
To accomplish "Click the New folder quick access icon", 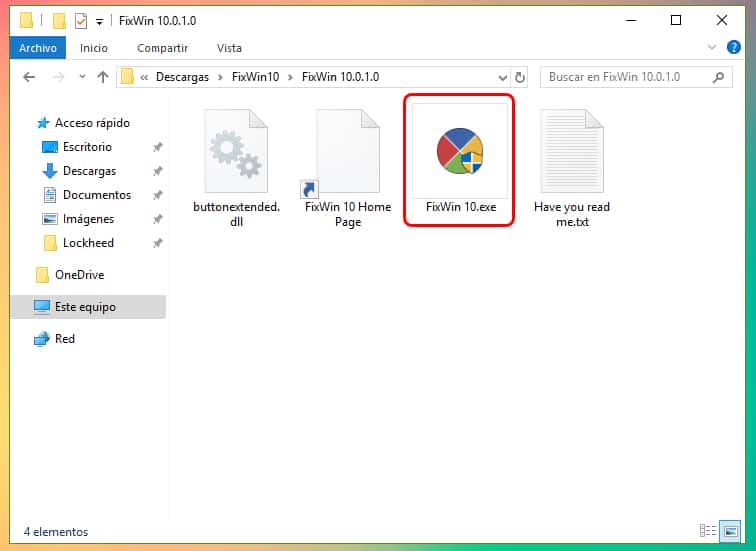I will [59, 21].
